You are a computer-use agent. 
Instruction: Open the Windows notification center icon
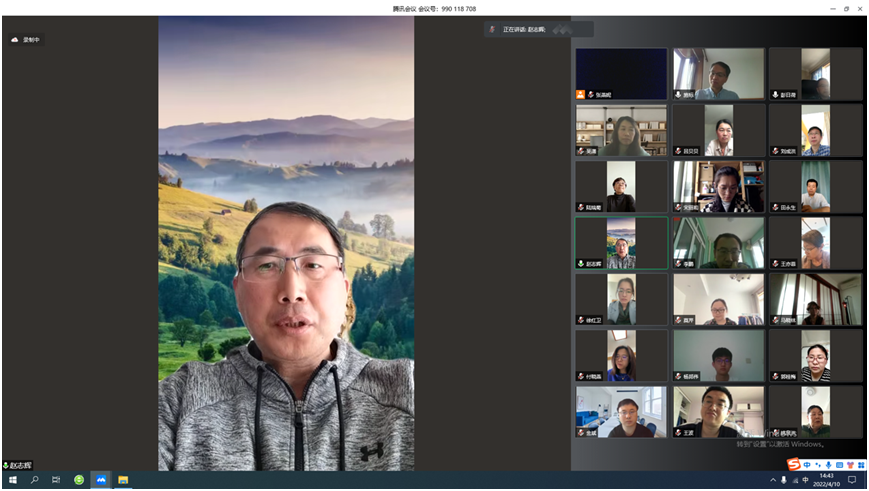tap(852, 480)
